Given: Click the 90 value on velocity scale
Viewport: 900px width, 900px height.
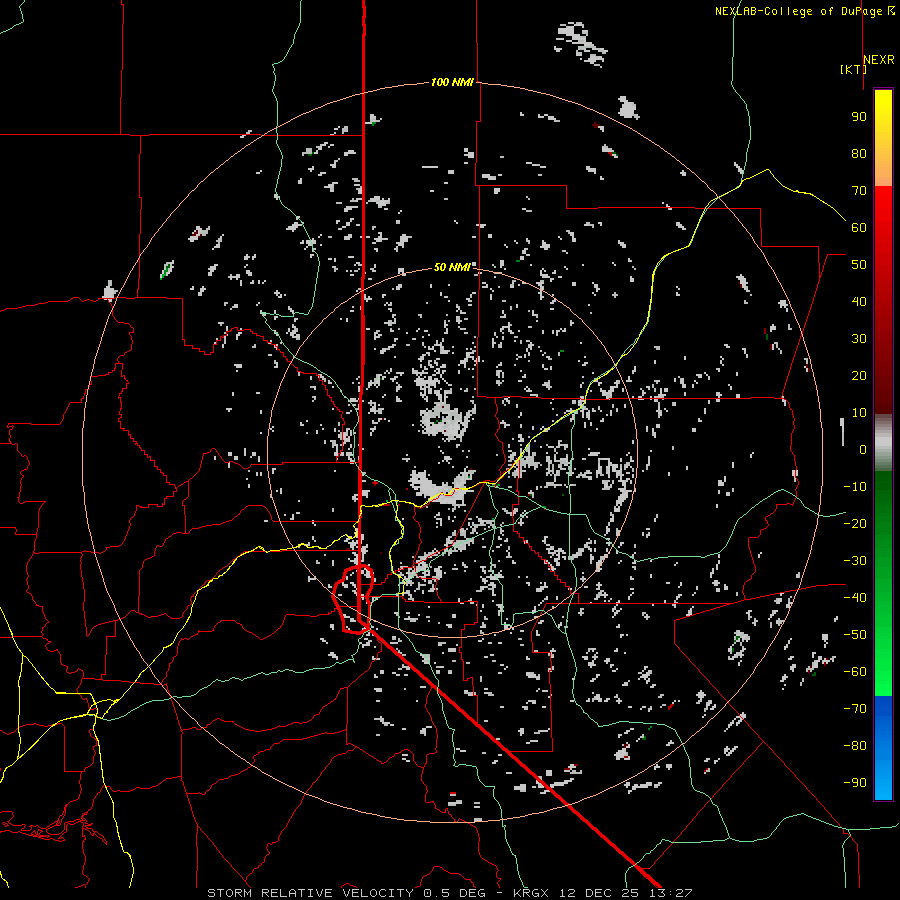Looking at the screenshot, I should tap(859, 117).
